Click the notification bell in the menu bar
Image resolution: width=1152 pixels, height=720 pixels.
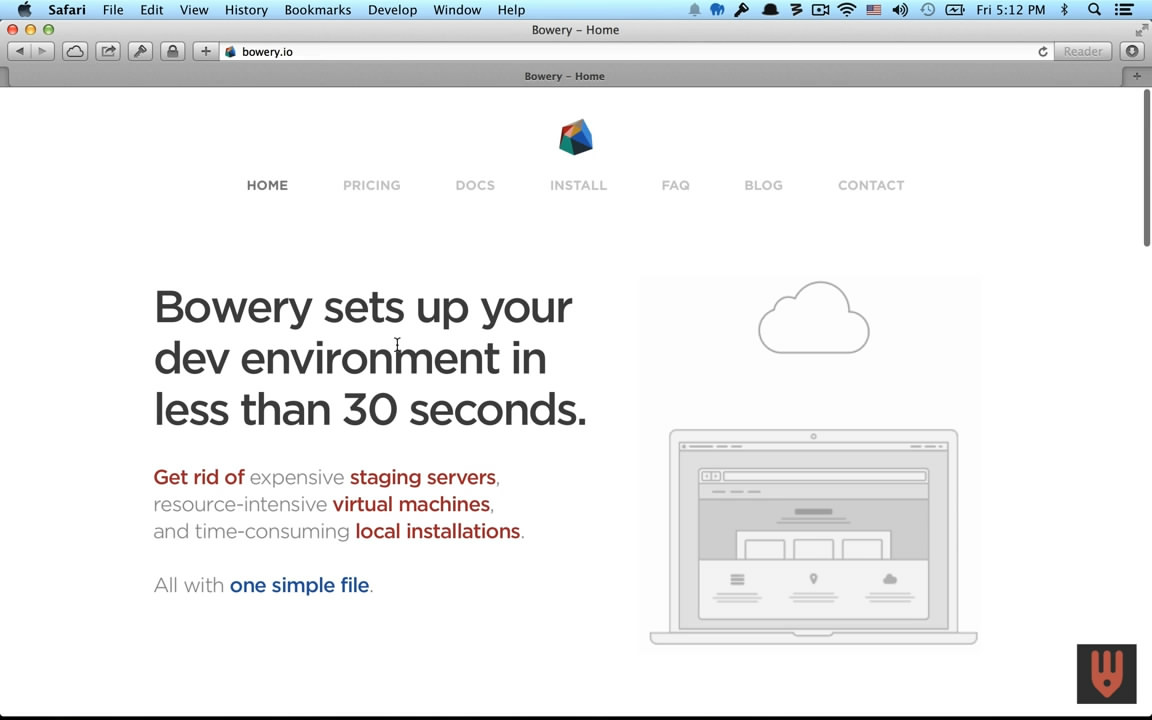(x=694, y=10)
